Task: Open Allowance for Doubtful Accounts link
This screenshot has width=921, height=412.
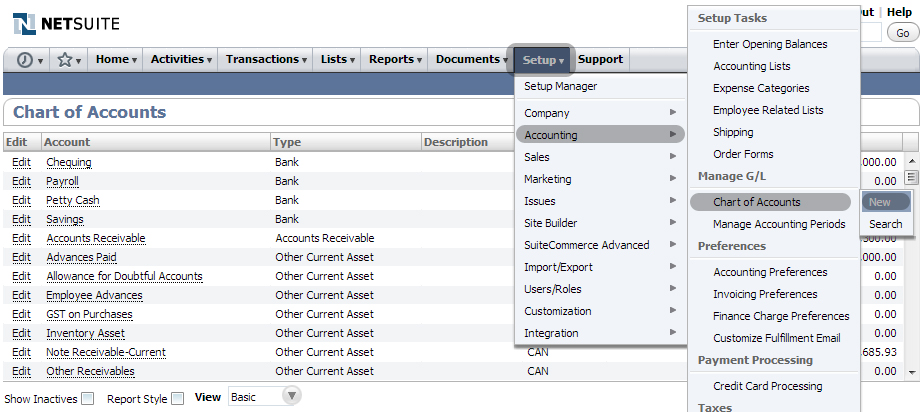Action: point(125,276)
